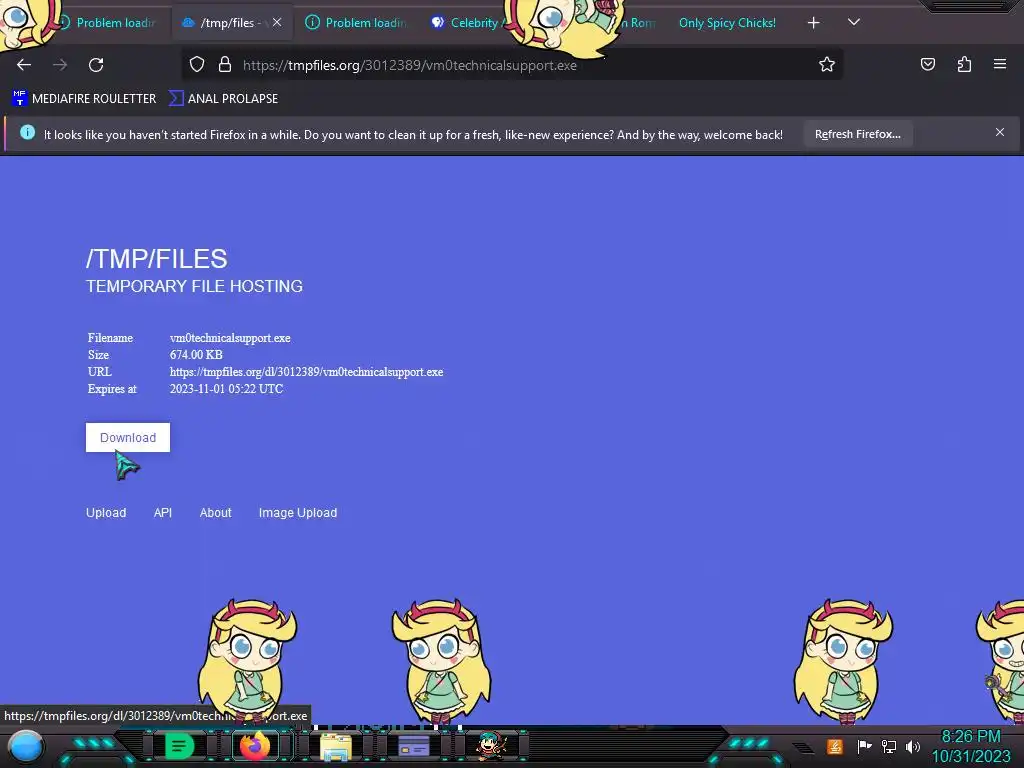Open the Image Upload footer link

pos(298,513)
